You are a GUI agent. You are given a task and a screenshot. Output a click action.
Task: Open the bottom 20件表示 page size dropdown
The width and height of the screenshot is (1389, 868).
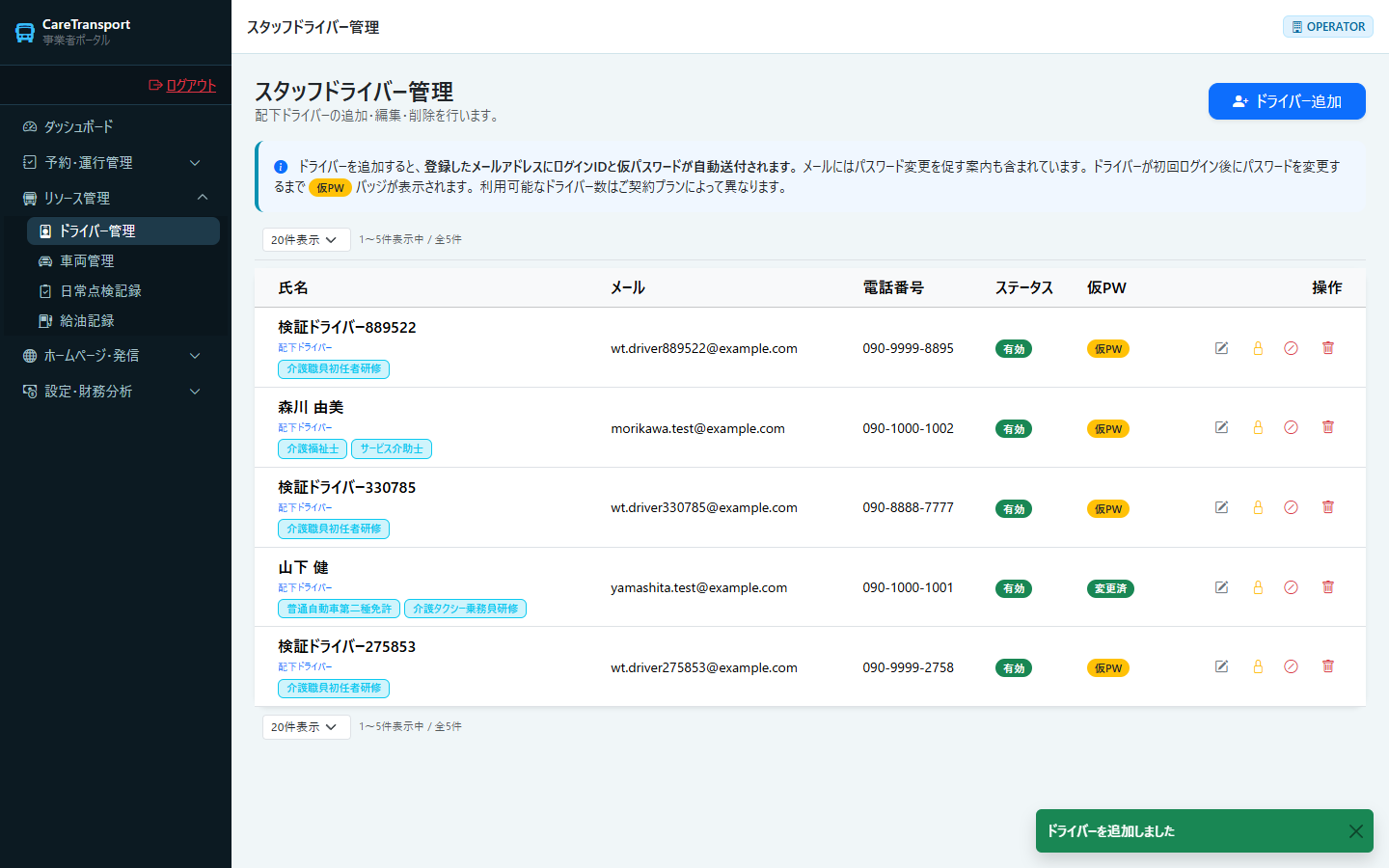coord(306,727)
